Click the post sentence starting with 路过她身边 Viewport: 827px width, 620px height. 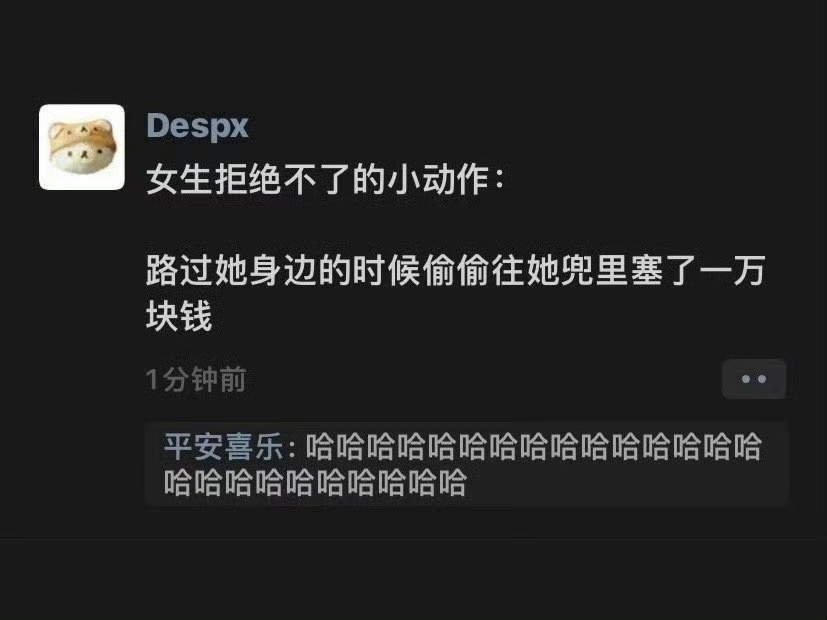tap(455, 293)
